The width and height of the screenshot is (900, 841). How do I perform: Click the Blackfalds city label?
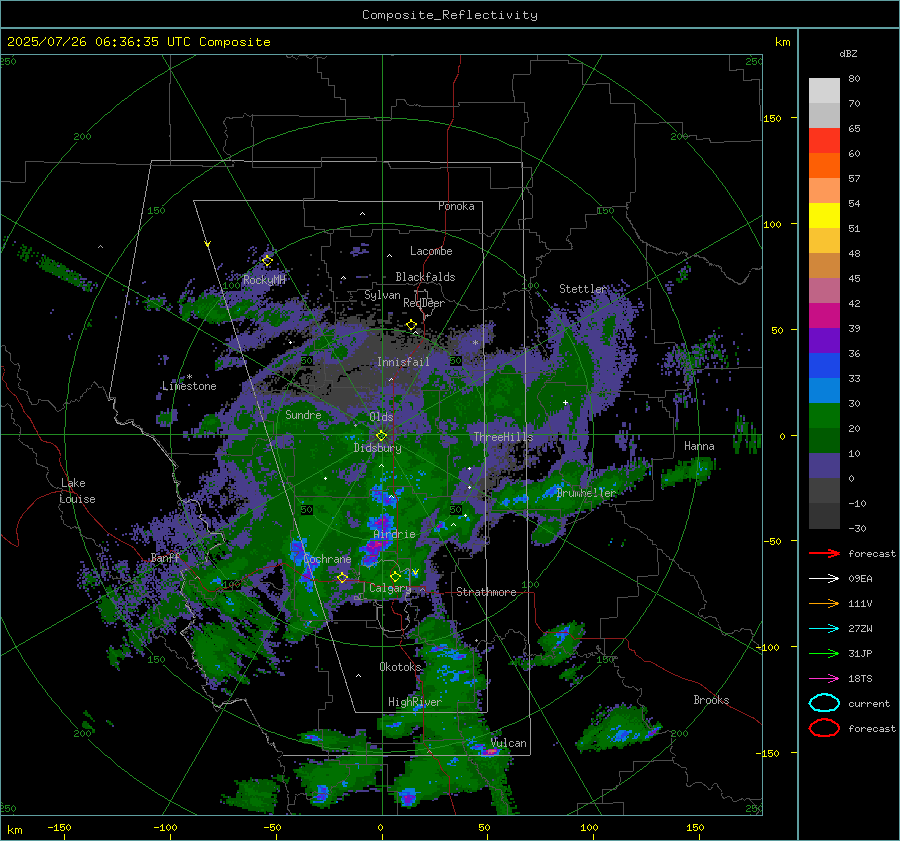pos(425,277)
